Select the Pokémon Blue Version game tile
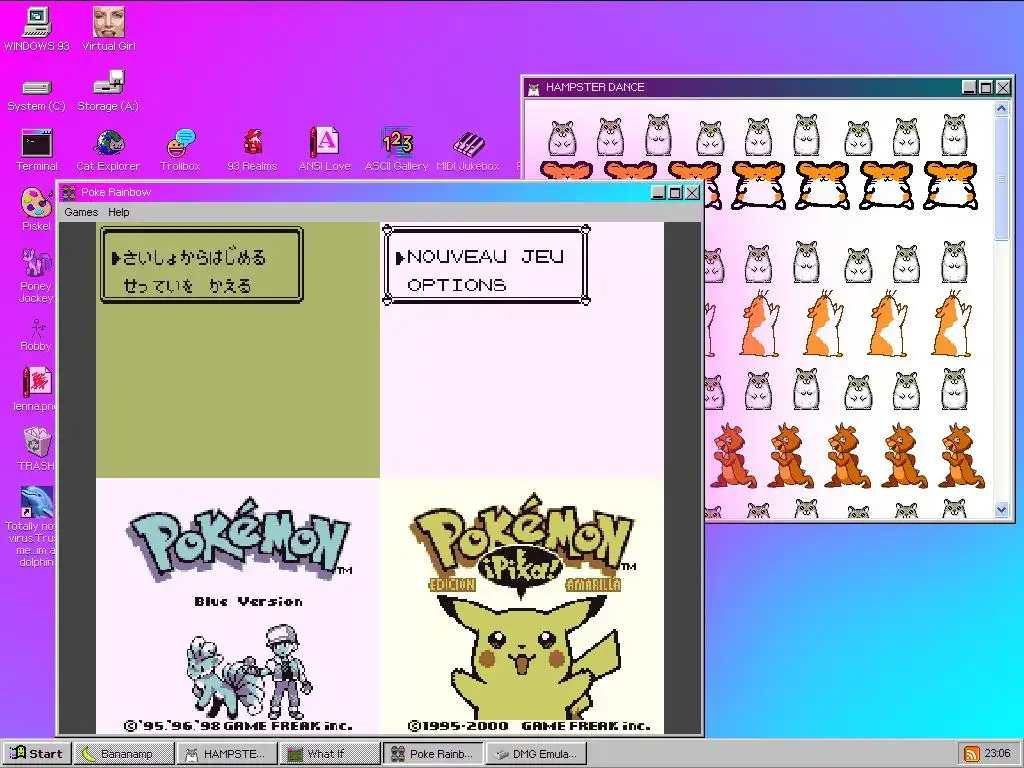The width and height of the screenshot is (1024, 768). coord(238,606)
